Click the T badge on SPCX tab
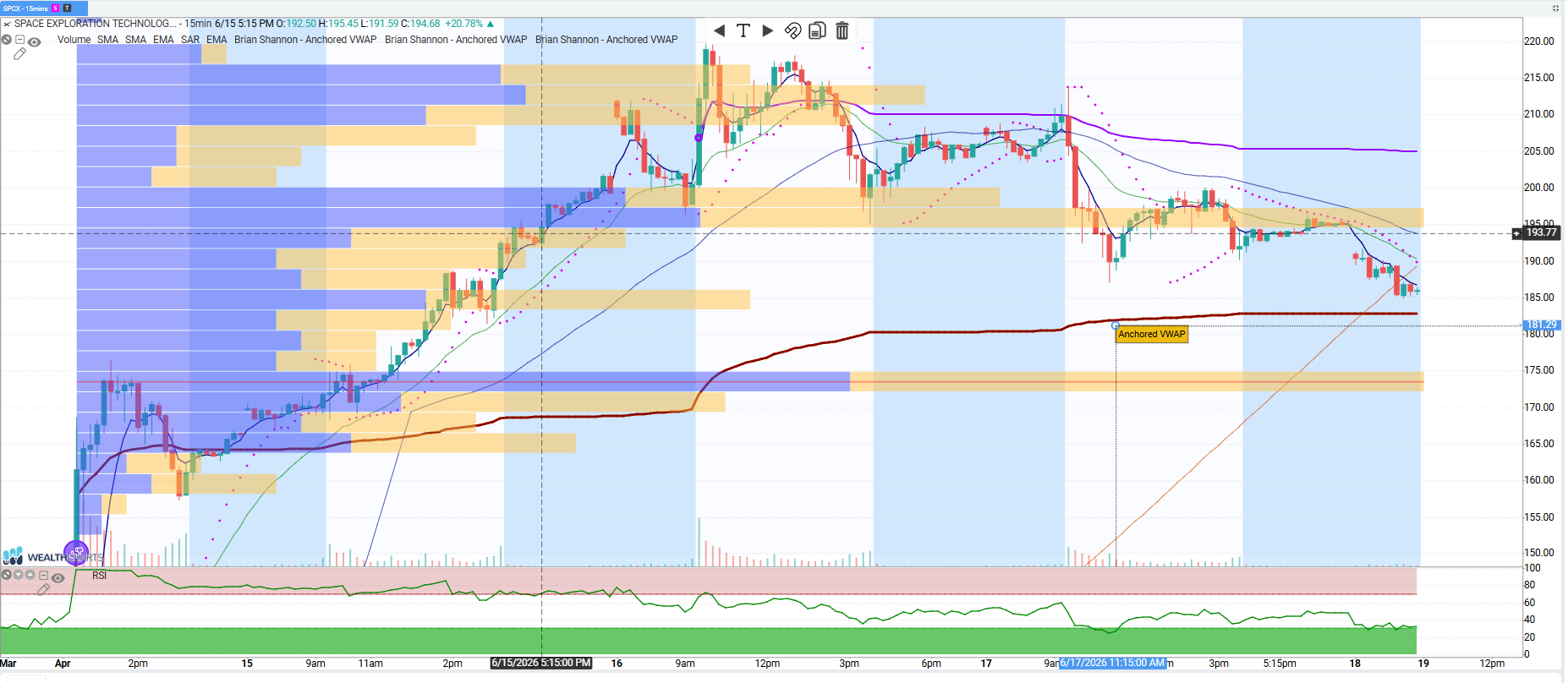 pyautogui.click(x=67, y=8)
